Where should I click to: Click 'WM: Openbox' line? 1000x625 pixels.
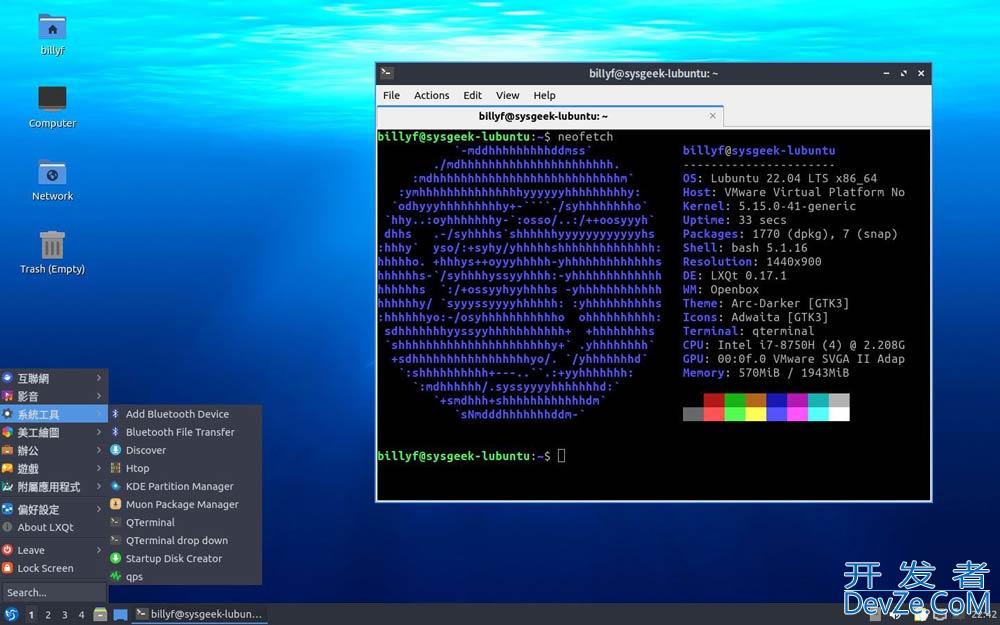click(721, 290)
